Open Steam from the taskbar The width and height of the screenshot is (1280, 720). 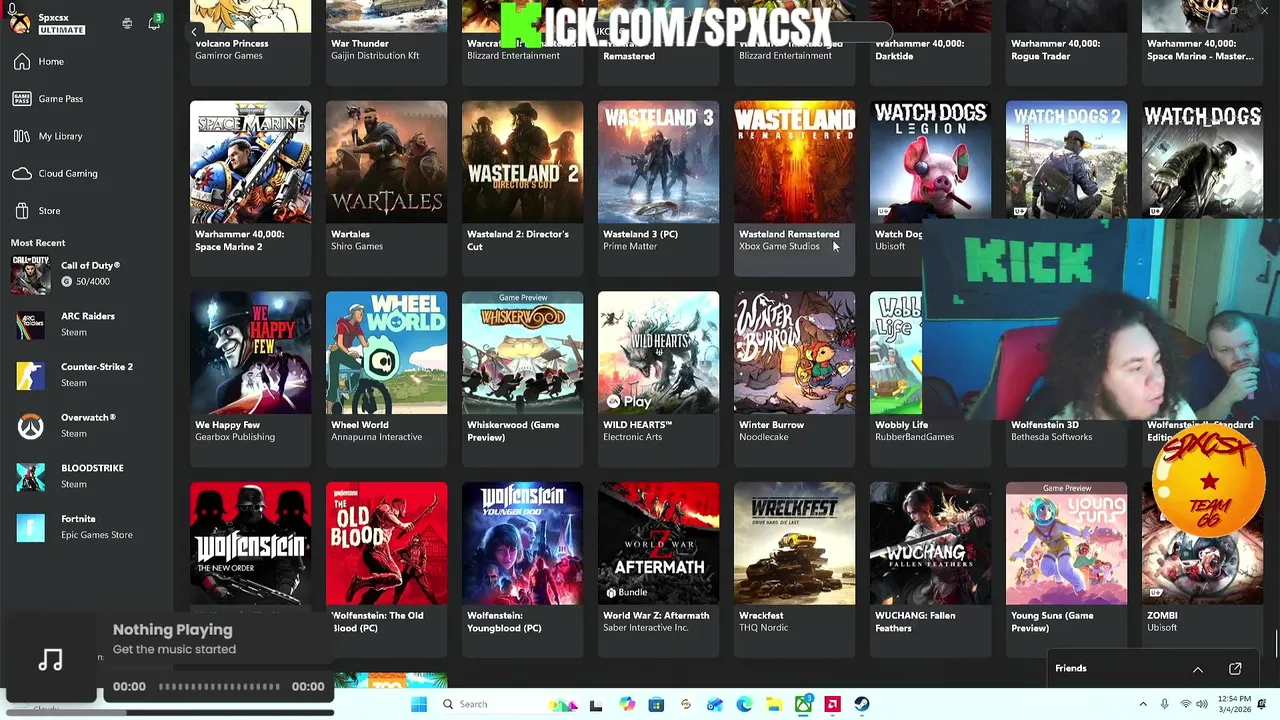861,705
